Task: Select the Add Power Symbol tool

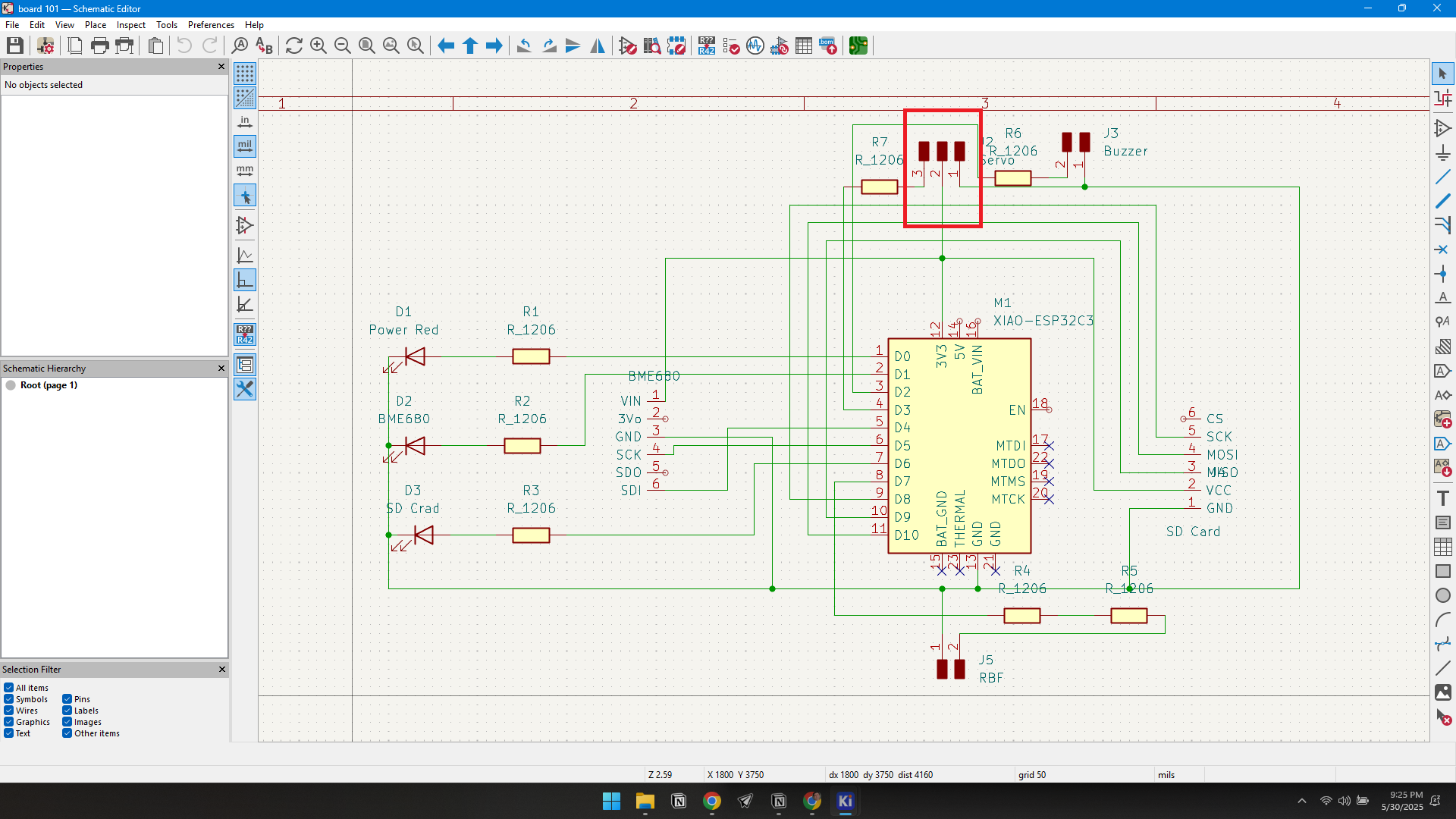Action: coord(1443,153)
